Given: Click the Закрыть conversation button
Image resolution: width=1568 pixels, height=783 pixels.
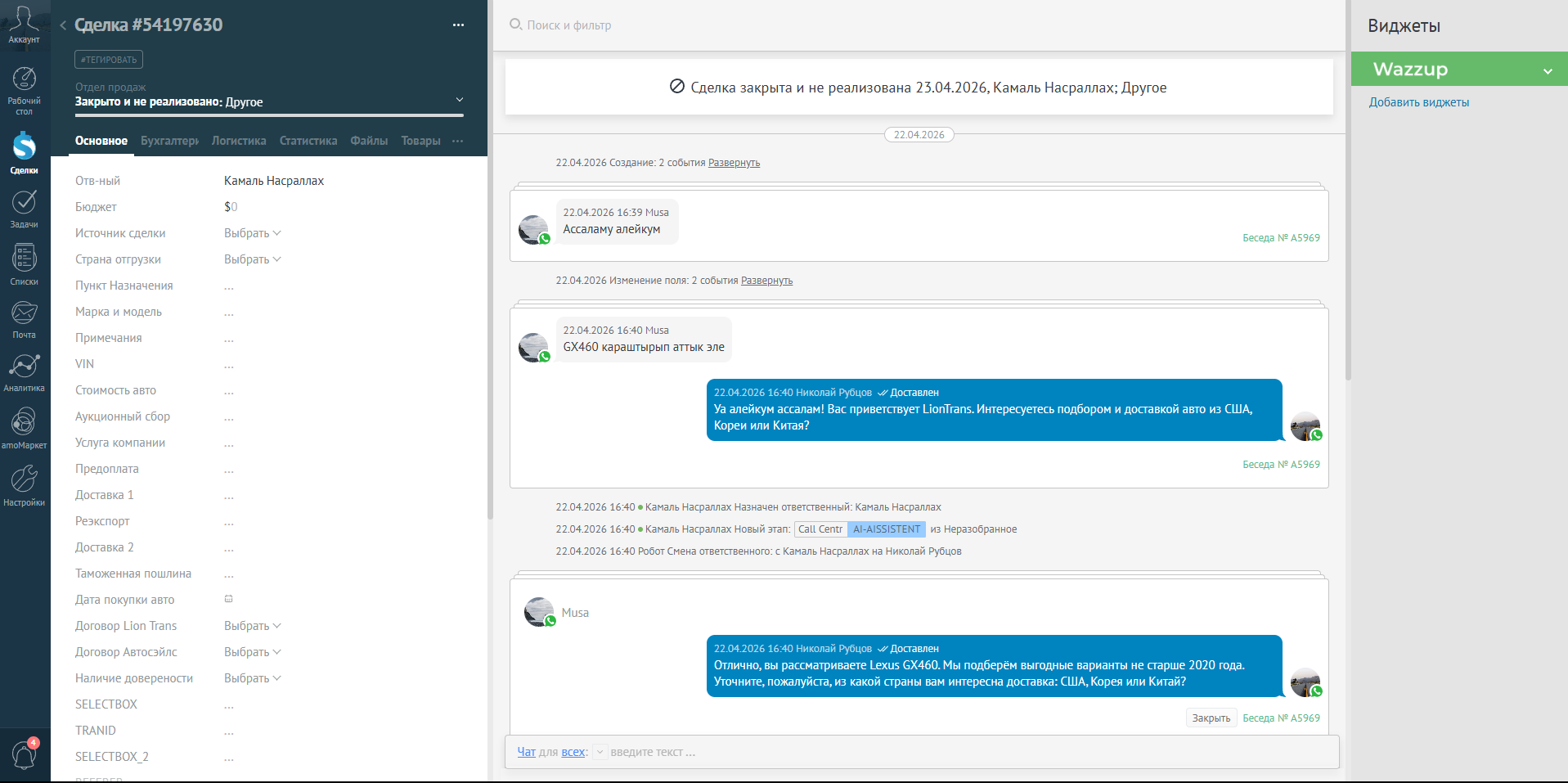Looking at the screenshot, I should 1211,718.
